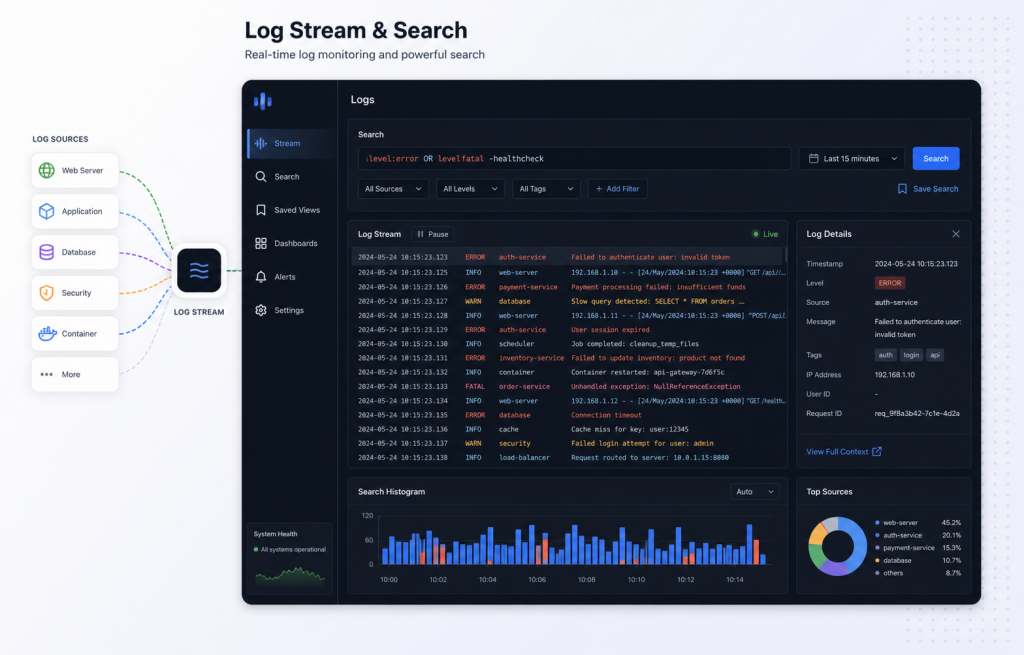Open the Alerts sidebar item
Screen dimensions: 1024x655
290,276
